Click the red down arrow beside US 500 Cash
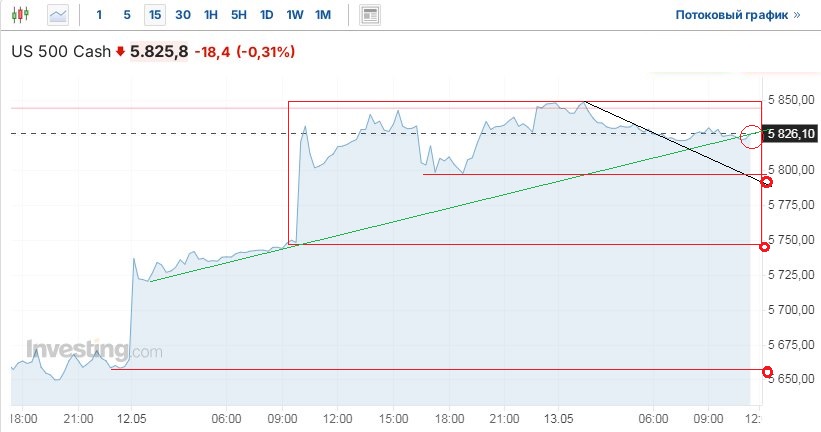 121,52
